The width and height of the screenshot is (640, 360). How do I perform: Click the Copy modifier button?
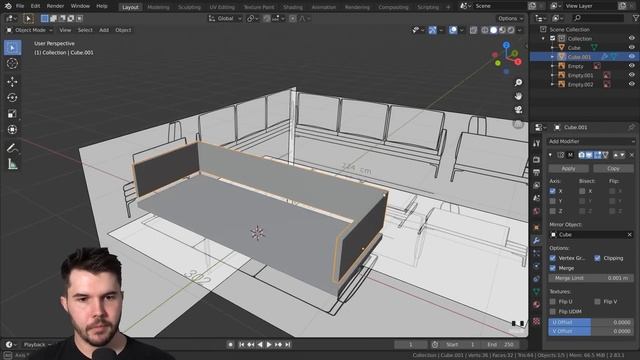click(x=613, y=168)
